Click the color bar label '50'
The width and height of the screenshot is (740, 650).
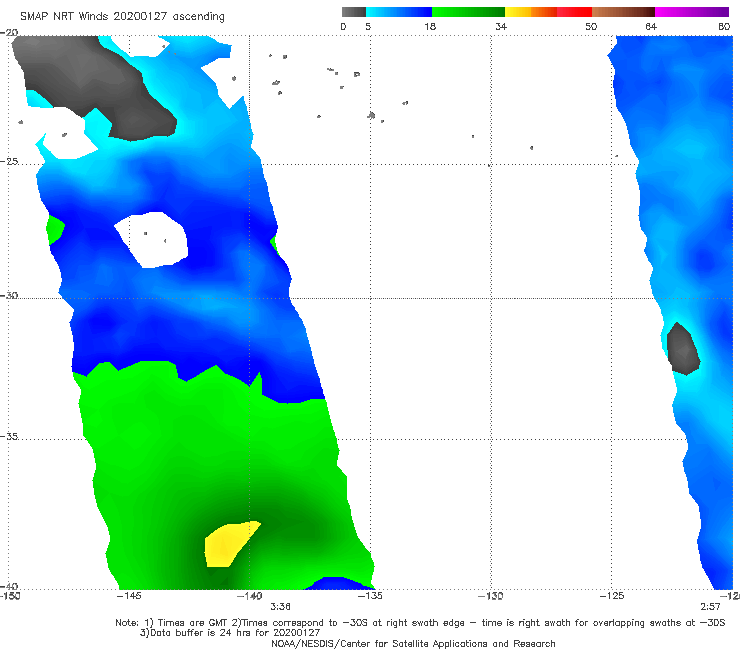[591, 26]
